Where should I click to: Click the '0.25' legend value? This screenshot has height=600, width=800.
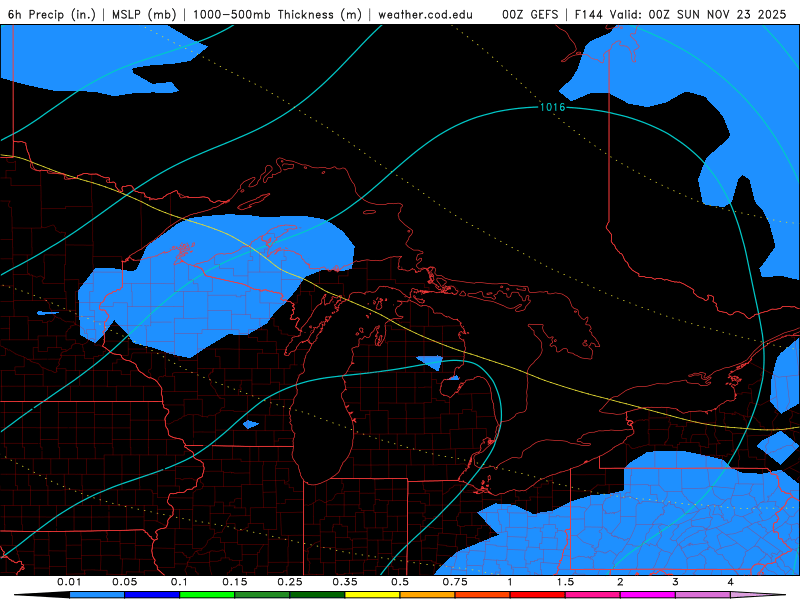(x=290, y=582)
